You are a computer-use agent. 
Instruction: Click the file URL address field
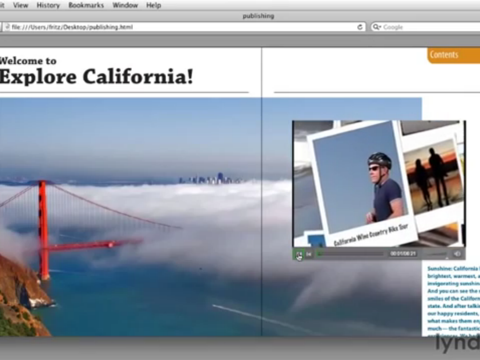point(183,27)
